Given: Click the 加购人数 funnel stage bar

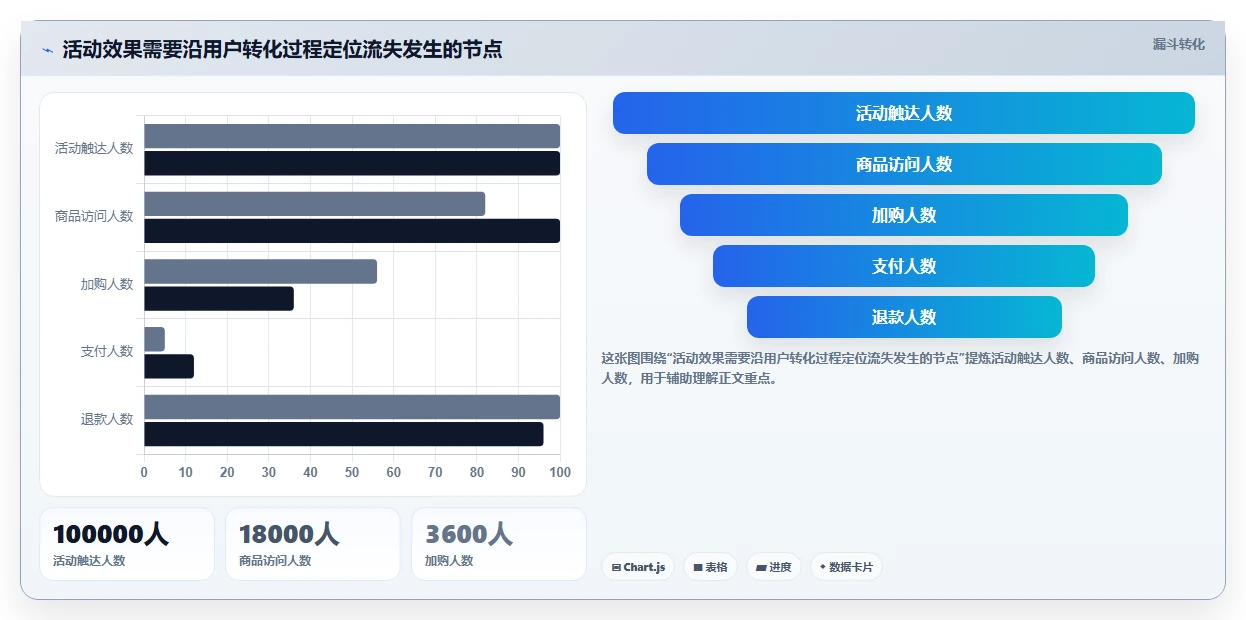Looking at the screenshot, I should (904, 215).
